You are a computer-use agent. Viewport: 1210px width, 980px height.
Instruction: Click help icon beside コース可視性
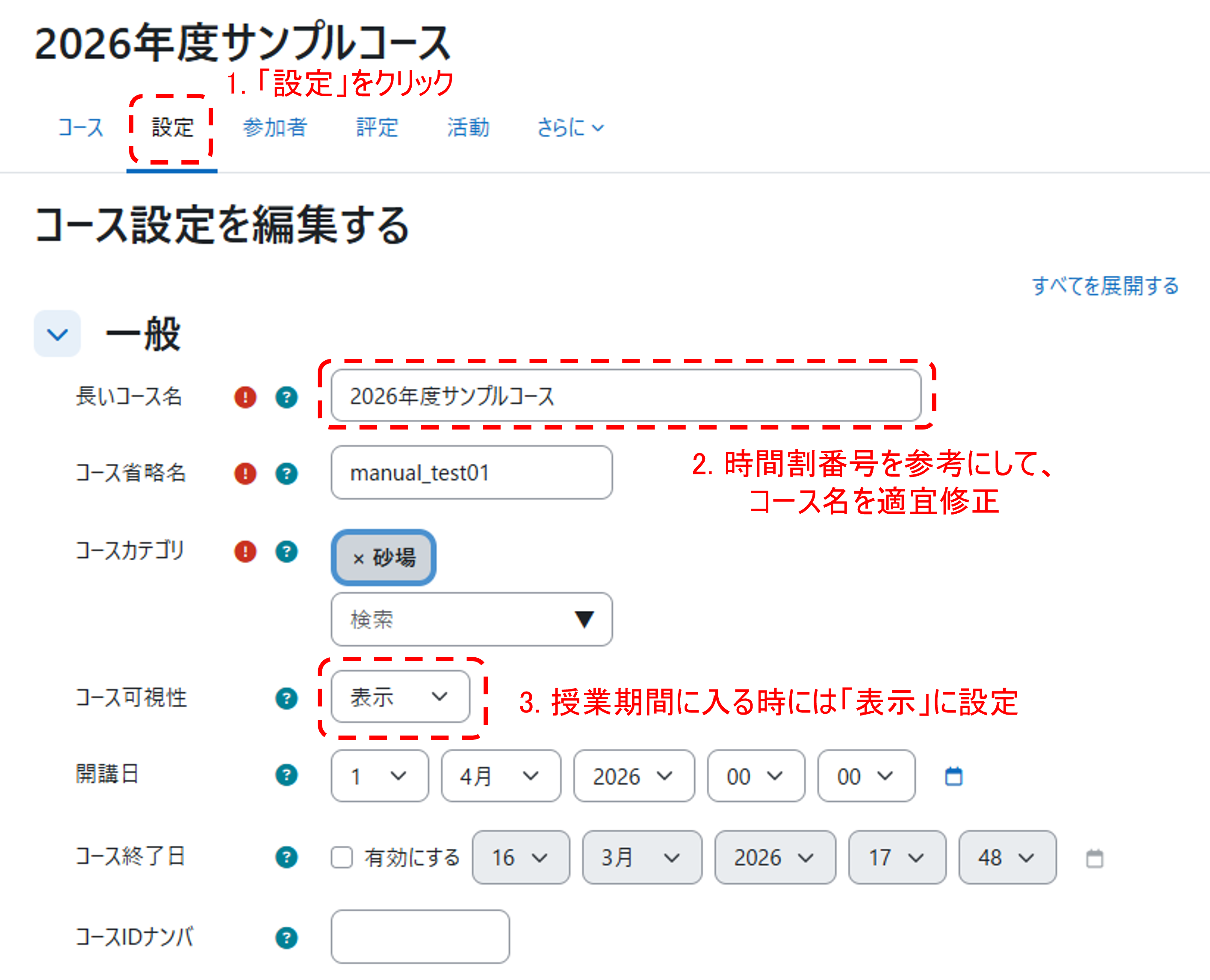pos(286,698)
